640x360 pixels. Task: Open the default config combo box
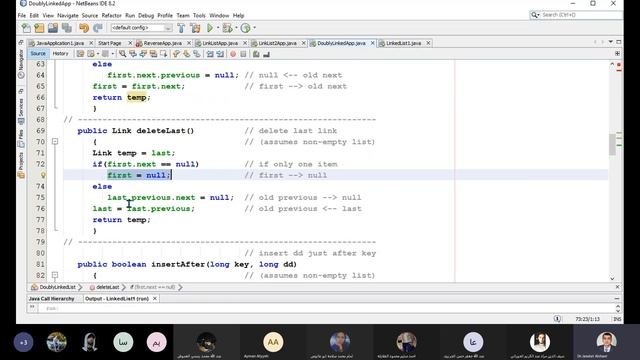[x=141, y=28]
